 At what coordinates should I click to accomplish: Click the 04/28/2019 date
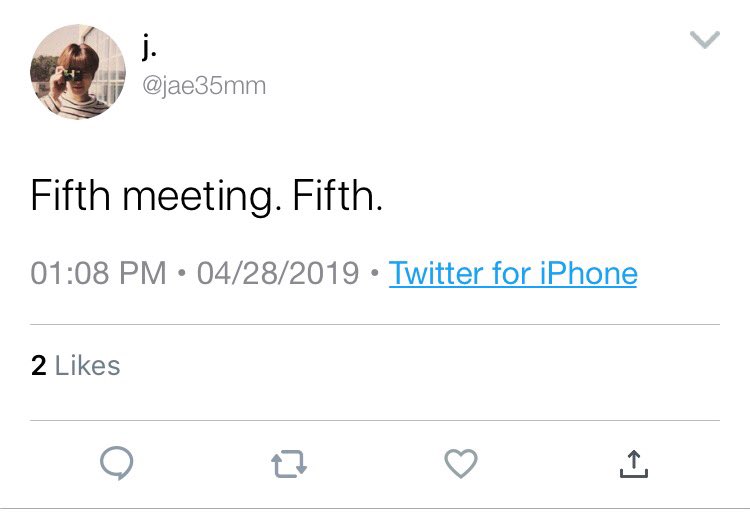point(278,273)
